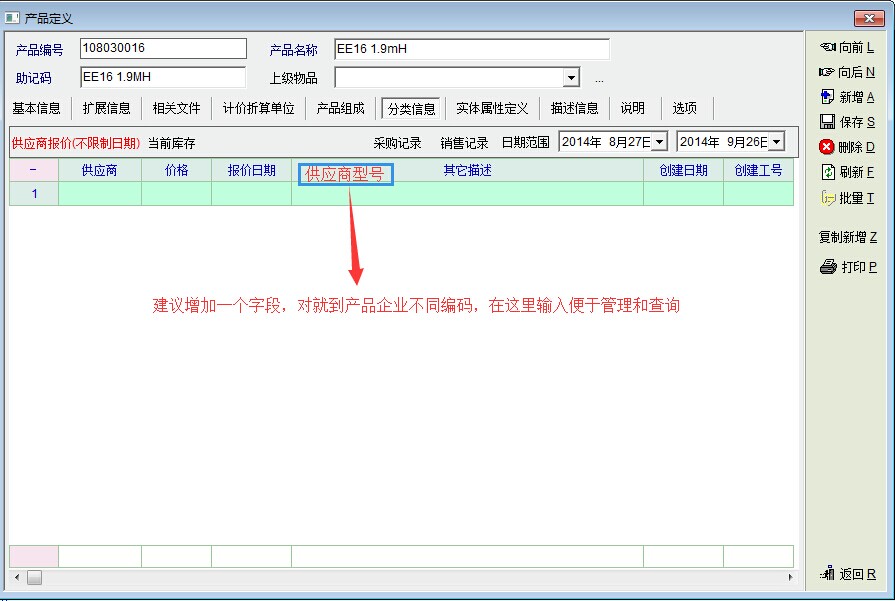The height and width of the screenshot is (601, 895).
Task: Refresh the form with the 刷新 button
Action: pos(846,172)
